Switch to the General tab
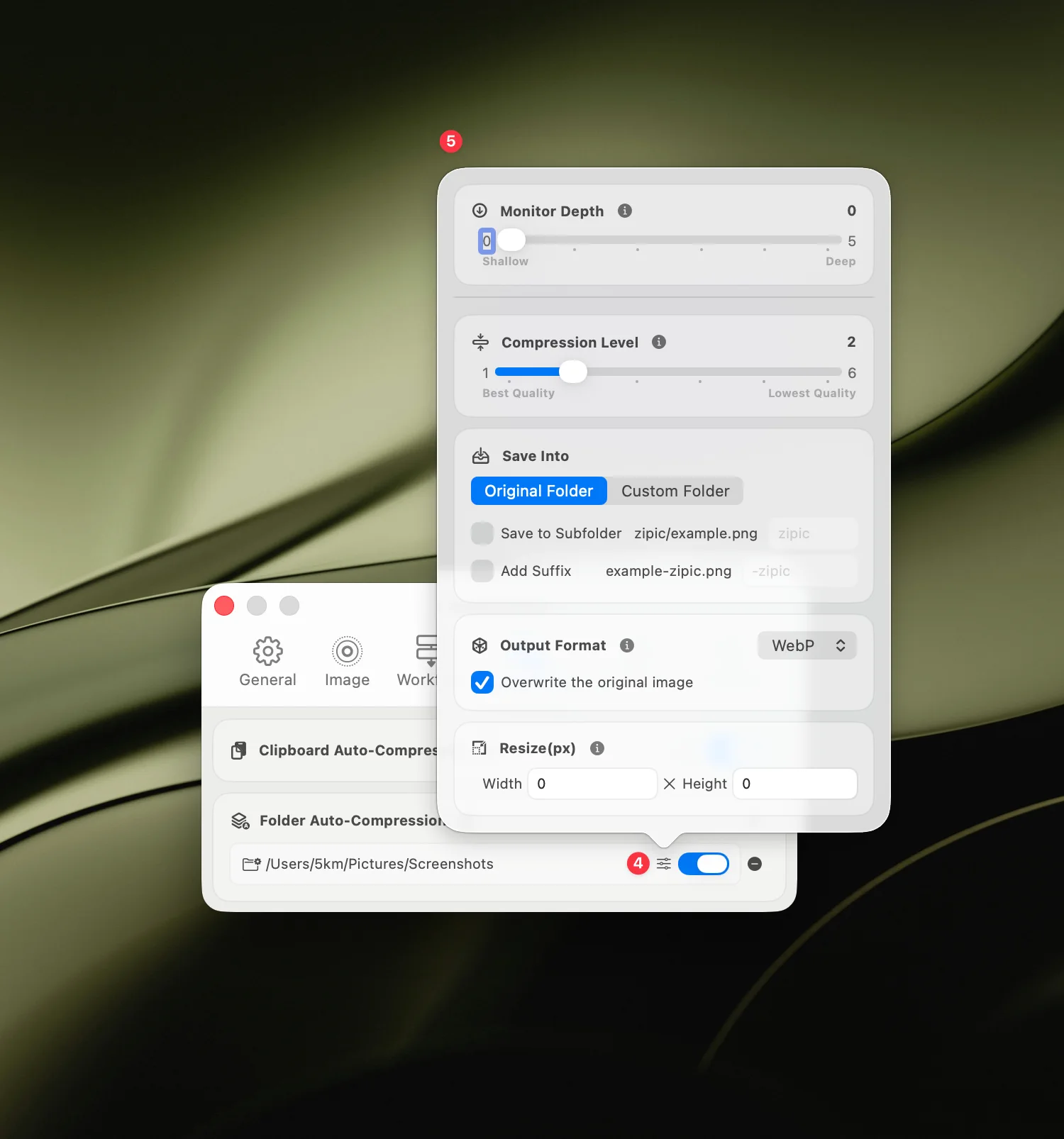1064x1139 pixels. [x=267, y=662]
